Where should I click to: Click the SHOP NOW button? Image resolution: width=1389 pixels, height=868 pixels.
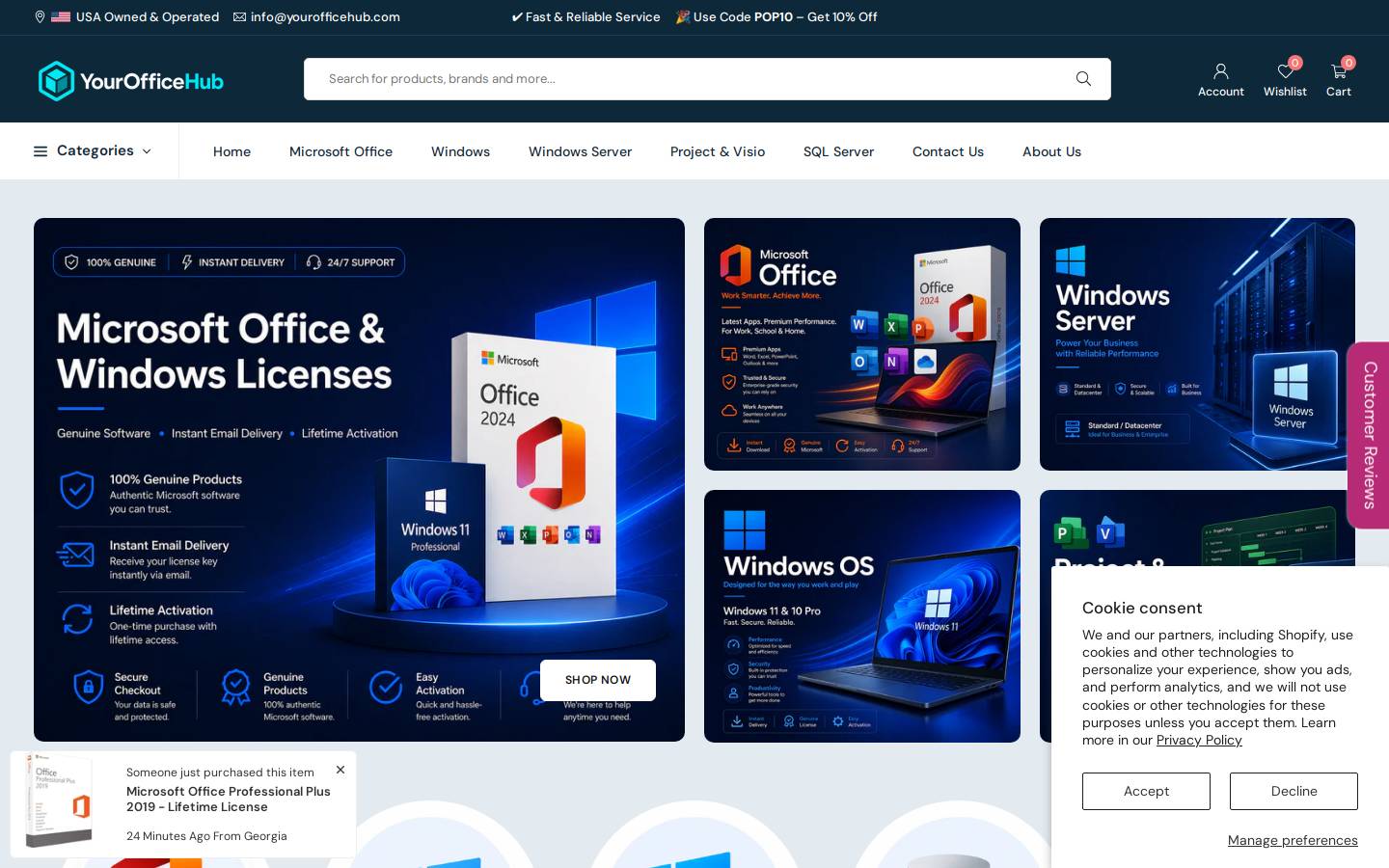598,680
